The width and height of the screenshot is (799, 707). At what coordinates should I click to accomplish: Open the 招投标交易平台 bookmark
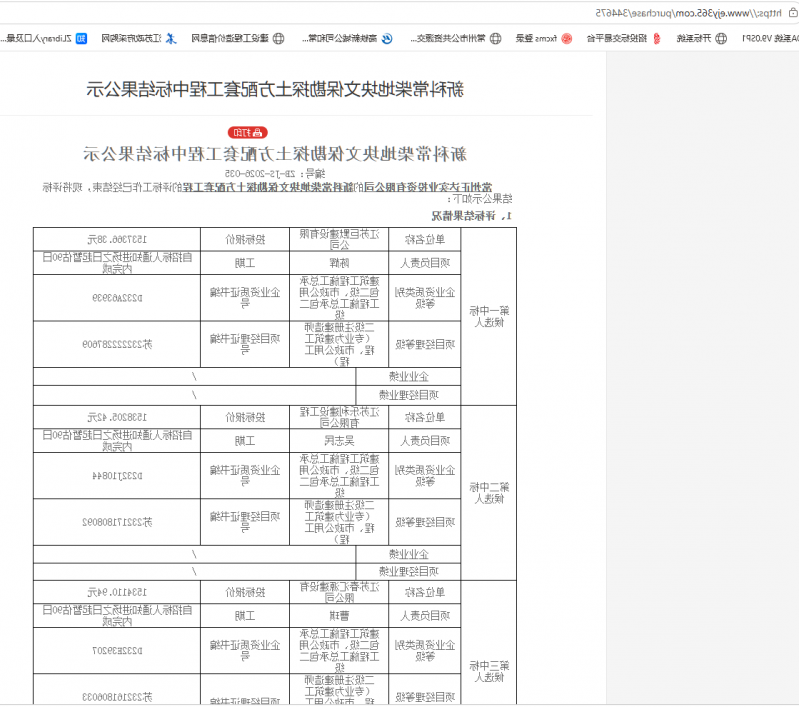coord(624,38)
